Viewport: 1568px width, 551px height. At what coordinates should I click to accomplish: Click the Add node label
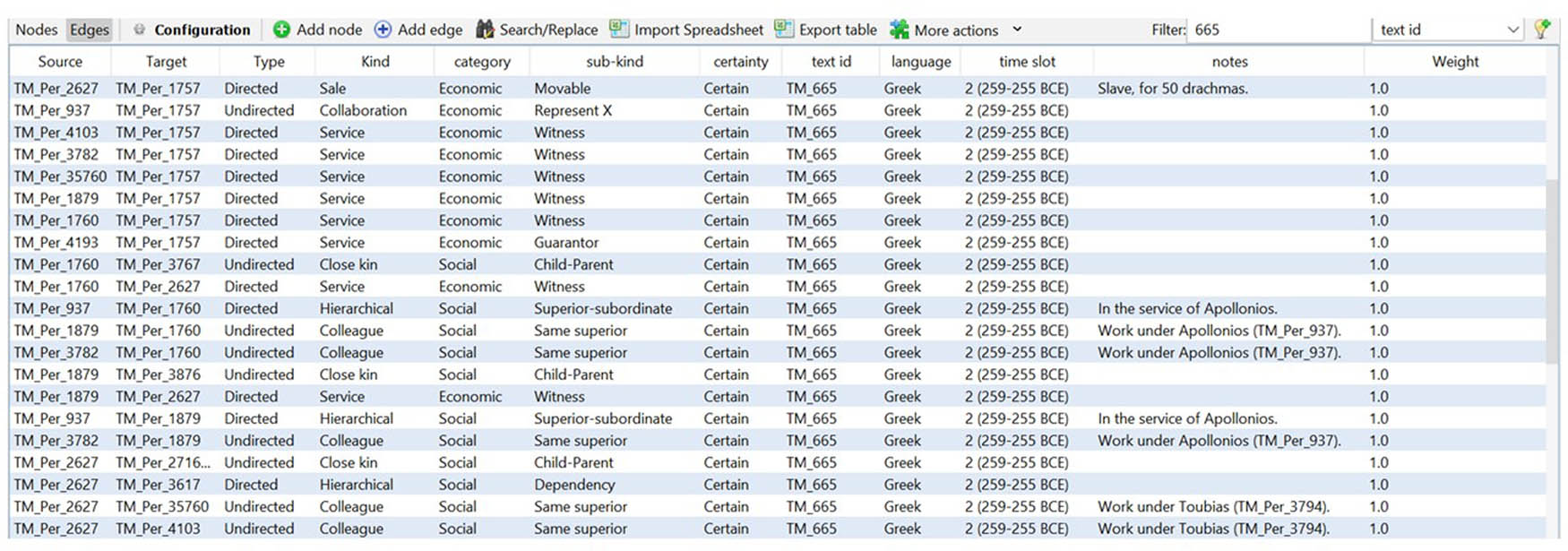tap(329, 30)
